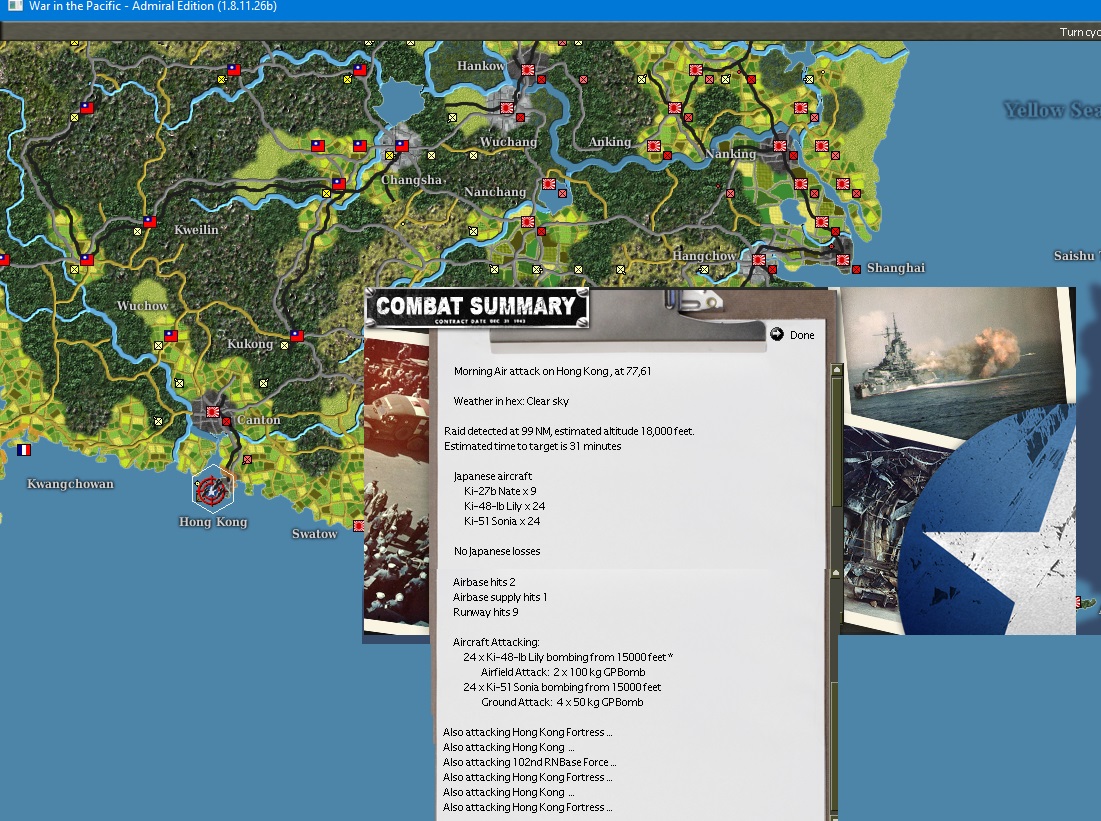Click 'Weather in hex: Clear sky' line
The image size is (1101, 821).
pyautogui.click(x=511, y=401)
